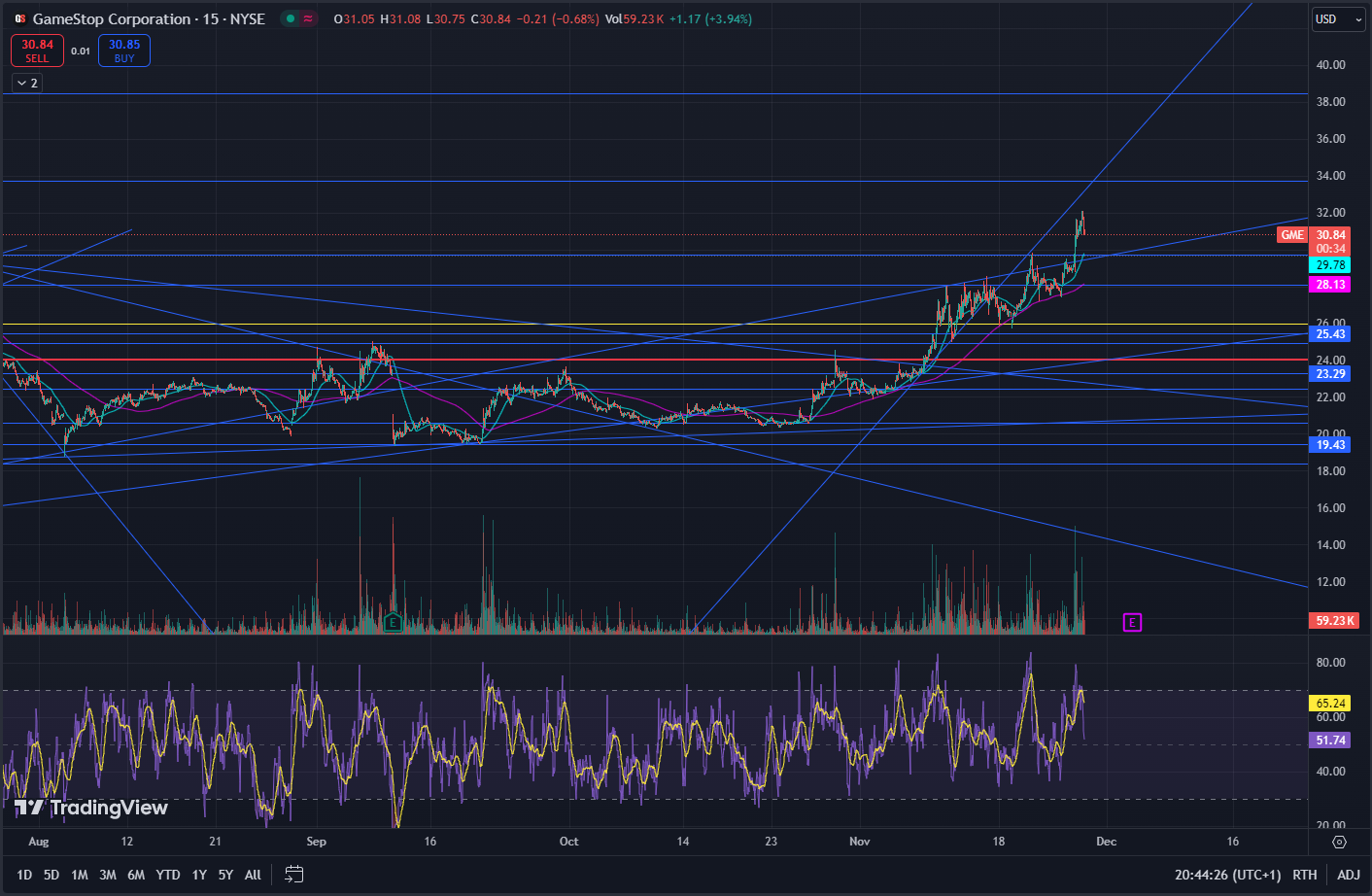This screenshot has width=1372, height=896.
Task: Select the 1M date range
Action: [x=80, y=875]
